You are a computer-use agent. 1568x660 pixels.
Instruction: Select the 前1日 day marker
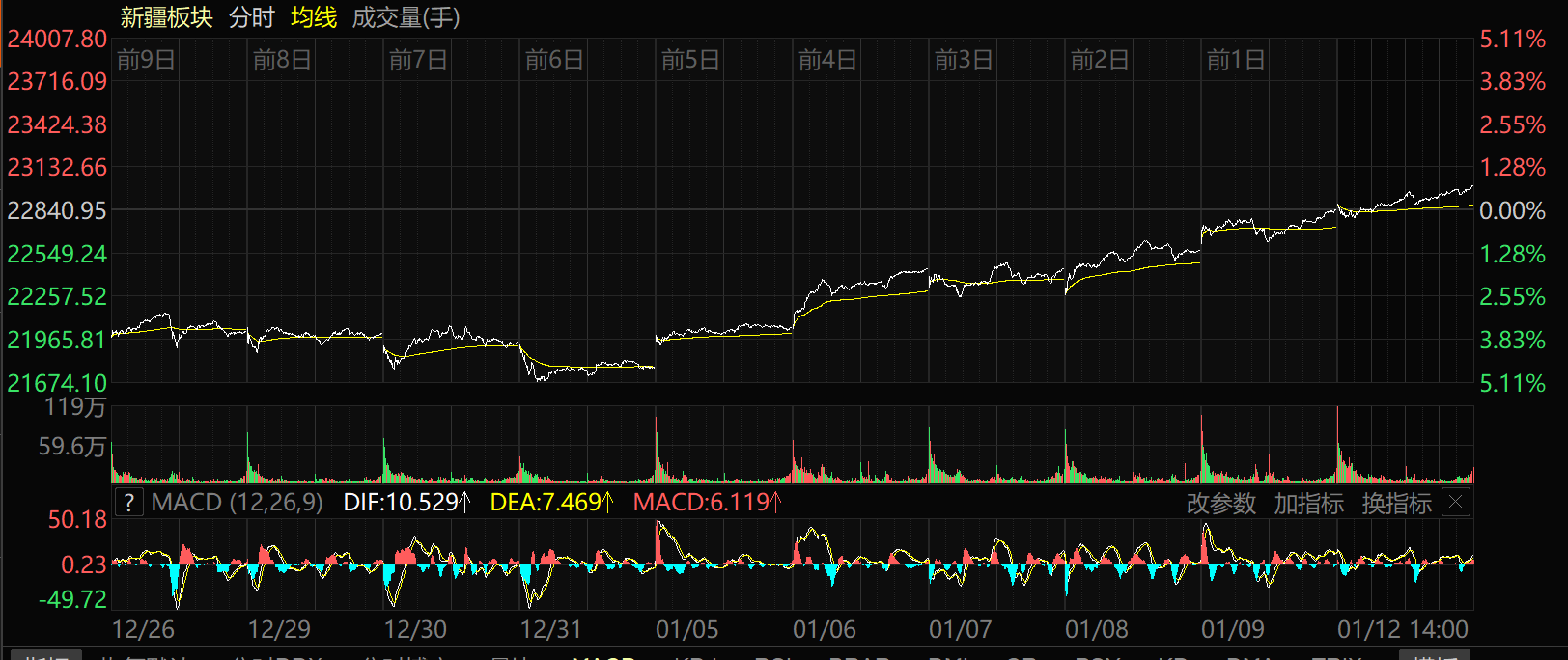(x=1236, y=61)
